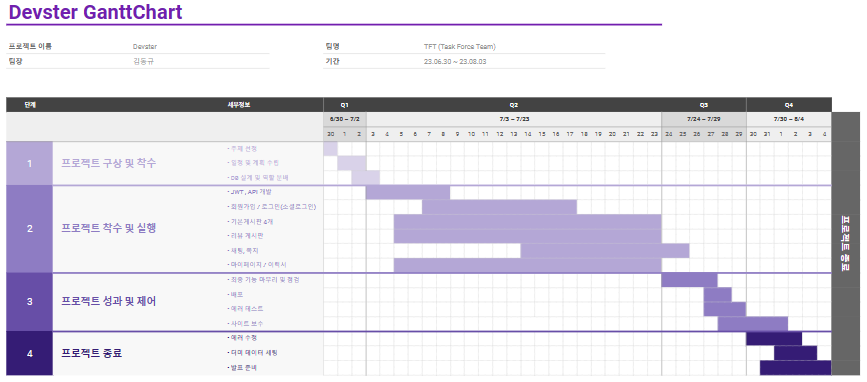The height and width of the screenshot is (382, 867).
Task: Click the Gantt bar for 최종 기능 마무리 및 점검
Action: coord(690,280)
